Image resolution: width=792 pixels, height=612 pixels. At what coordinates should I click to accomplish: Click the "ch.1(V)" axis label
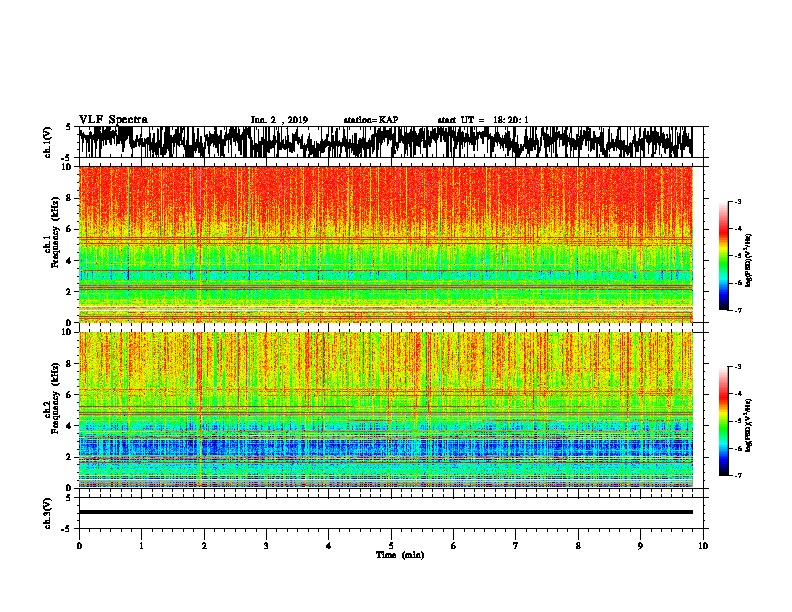click(x=48, y=142)
